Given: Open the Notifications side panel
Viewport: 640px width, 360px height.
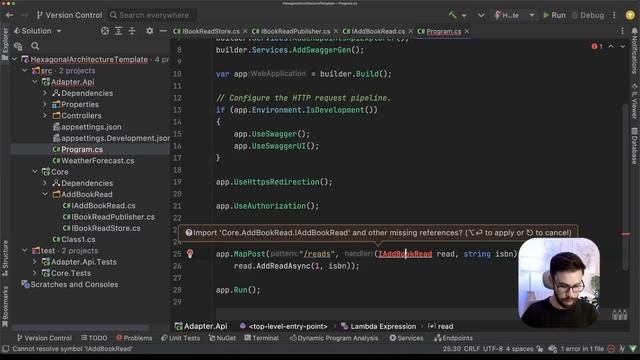Looking at the screenshot, I should click(x=634, y=51).
